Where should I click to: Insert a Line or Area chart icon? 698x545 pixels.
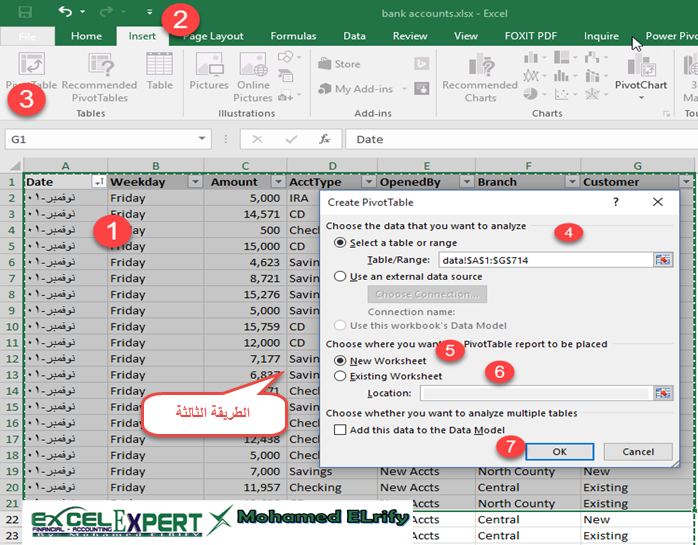click(x=531, y=76)
